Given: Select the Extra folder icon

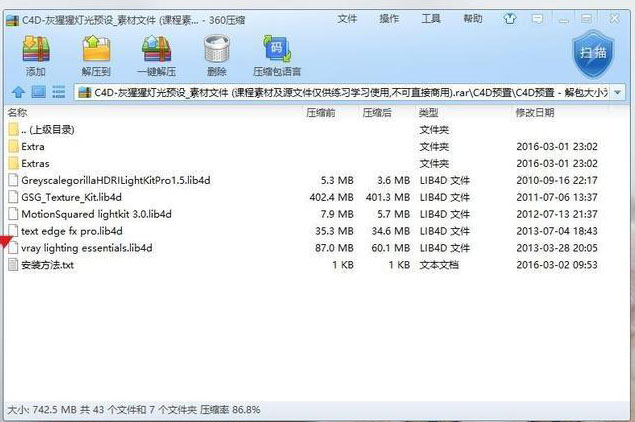Looking at the screenshot, I should 14,147.
